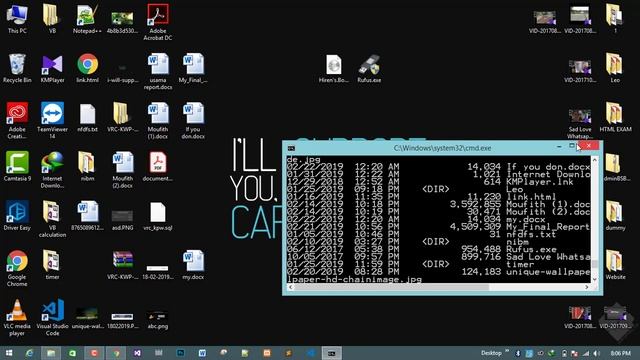640x360 pixels.
Task: Open the Windows Start button
Action: (9, 353)
